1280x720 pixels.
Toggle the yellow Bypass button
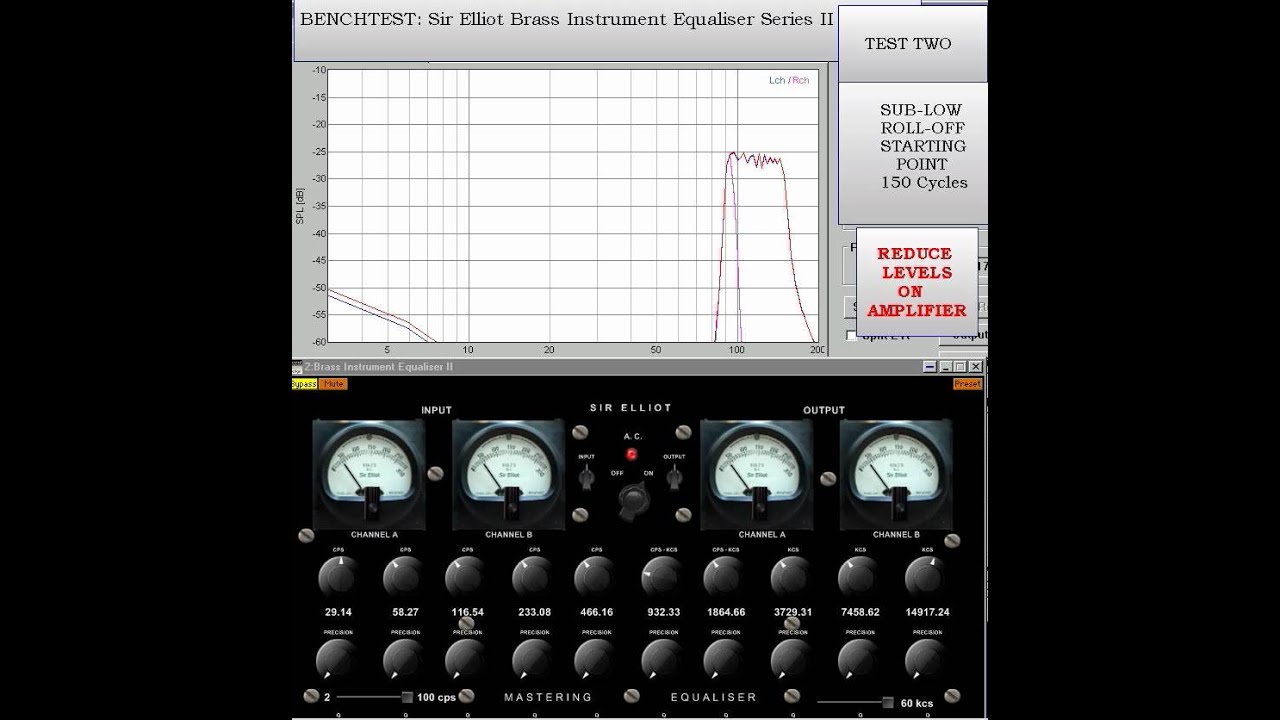coord(304,384)
